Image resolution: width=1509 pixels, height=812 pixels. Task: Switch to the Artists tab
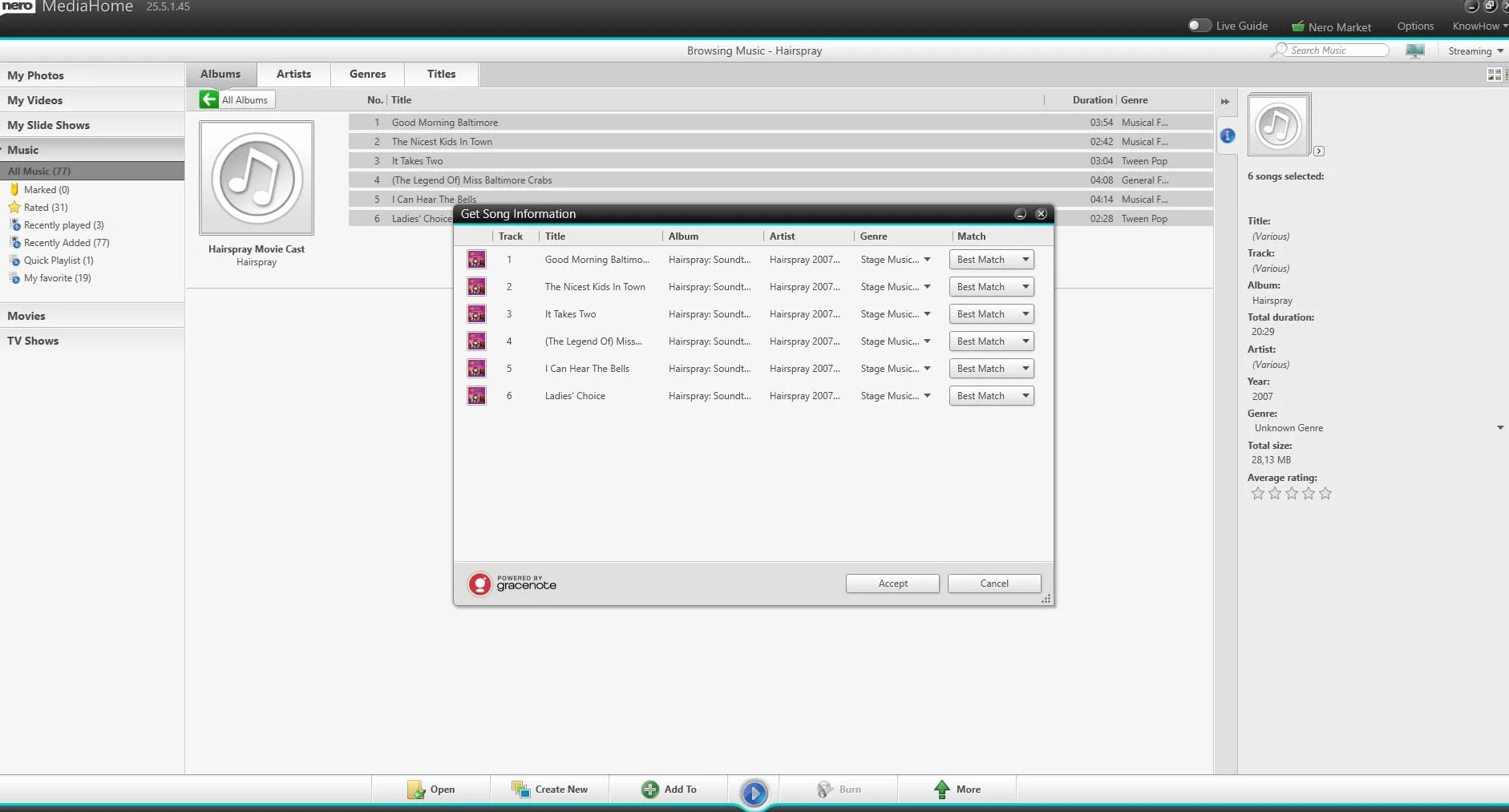tap(293, 74)
